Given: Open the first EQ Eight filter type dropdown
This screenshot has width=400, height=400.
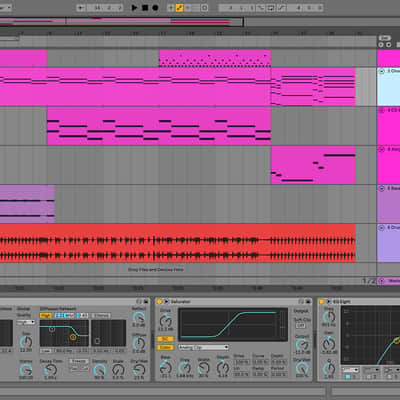Looking at the screenshot, I should pos(350,370).
